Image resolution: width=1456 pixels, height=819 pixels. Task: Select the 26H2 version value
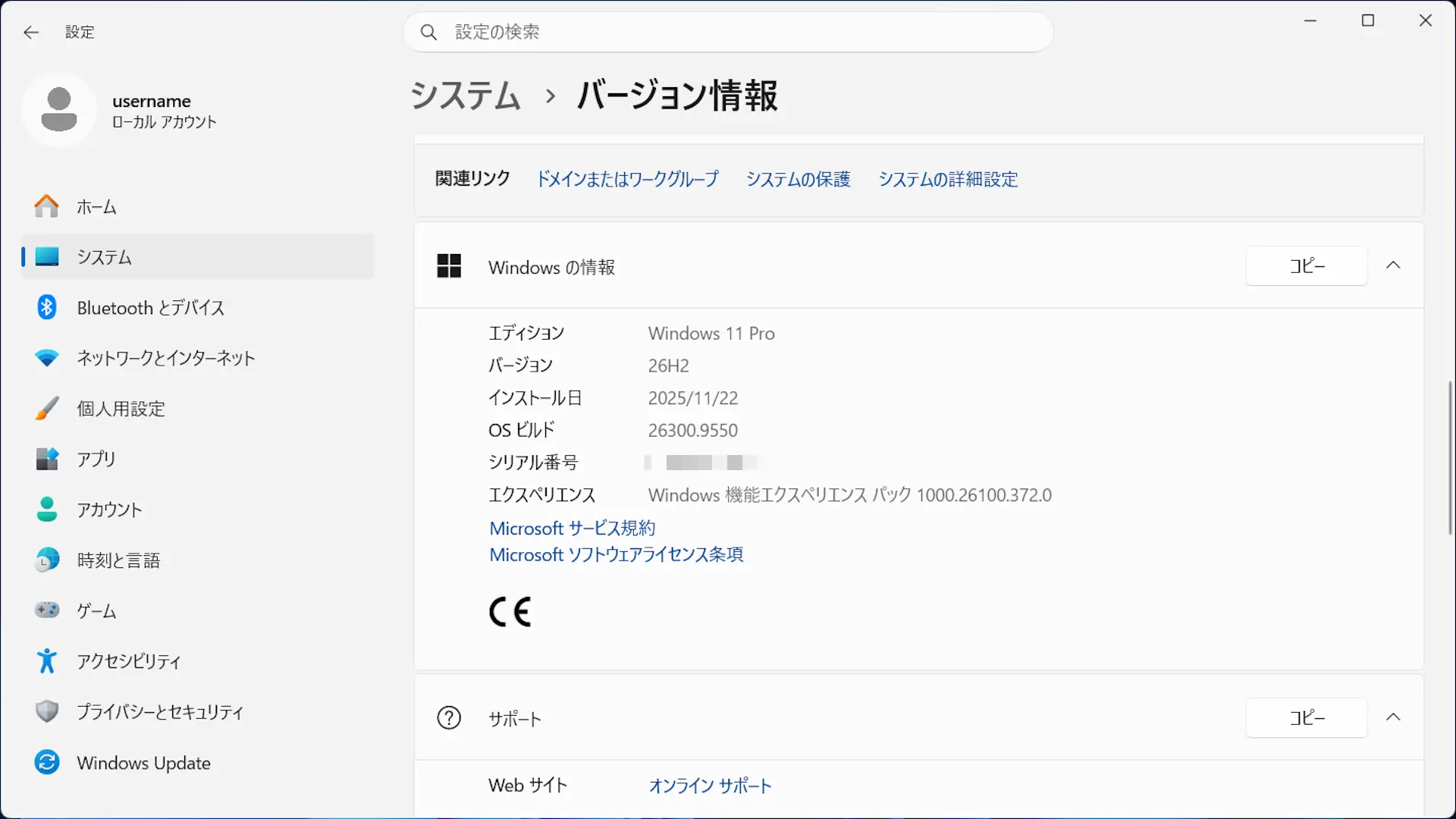(x=668, y=366)
